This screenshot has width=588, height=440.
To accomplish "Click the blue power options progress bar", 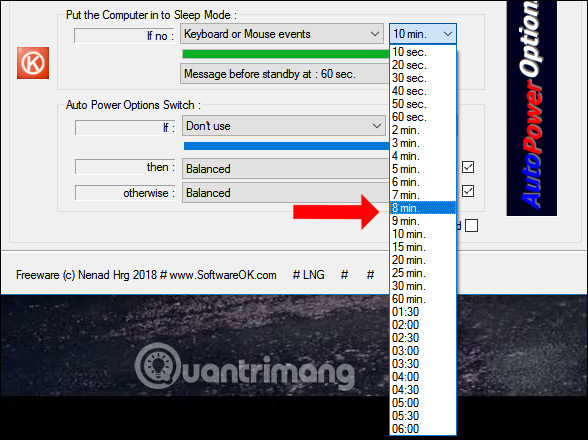I will [286, 146].
